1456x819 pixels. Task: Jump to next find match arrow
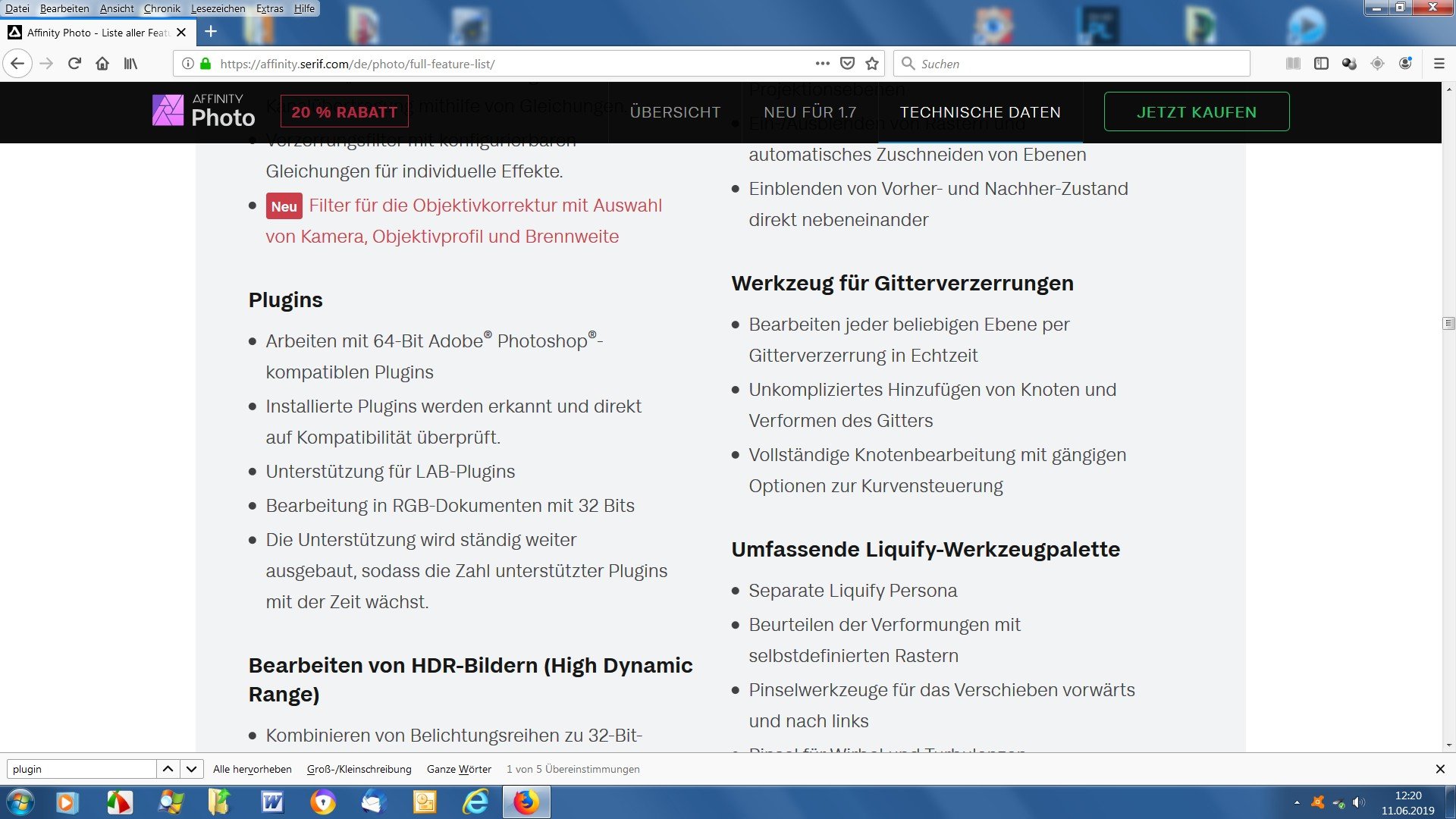(192, 769)
